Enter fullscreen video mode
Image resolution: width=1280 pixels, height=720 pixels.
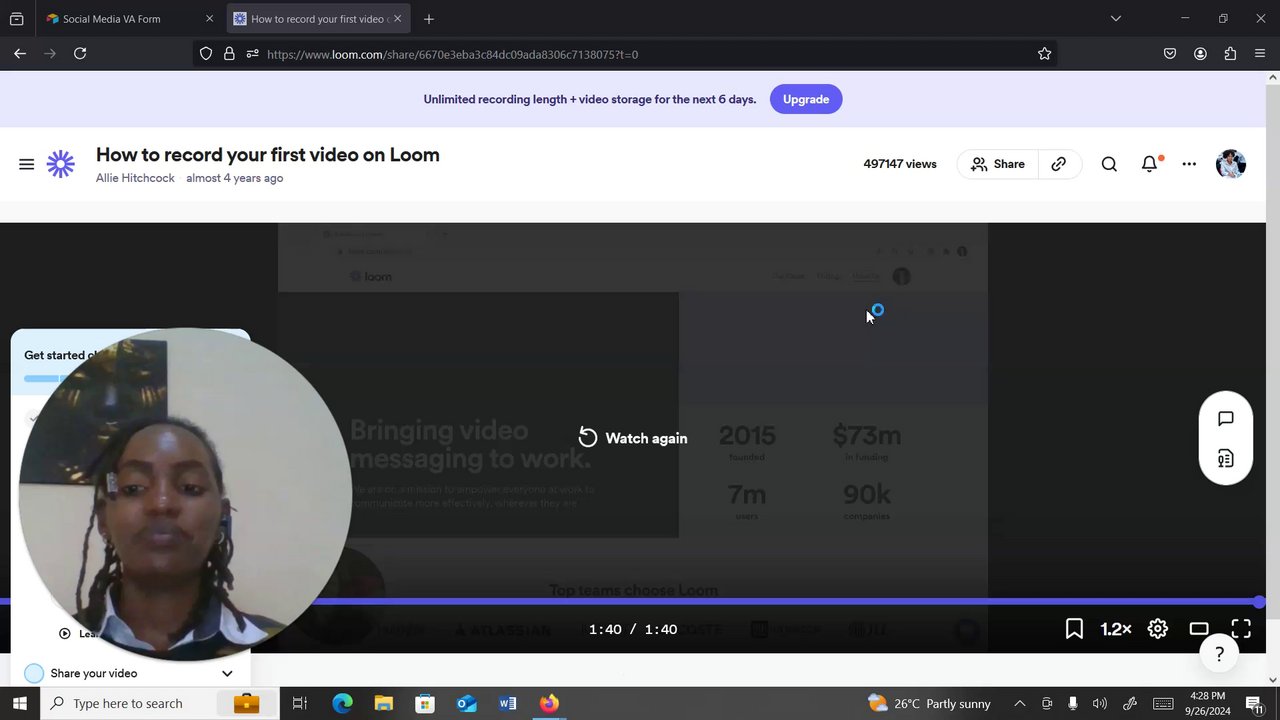coord(1241,629)
